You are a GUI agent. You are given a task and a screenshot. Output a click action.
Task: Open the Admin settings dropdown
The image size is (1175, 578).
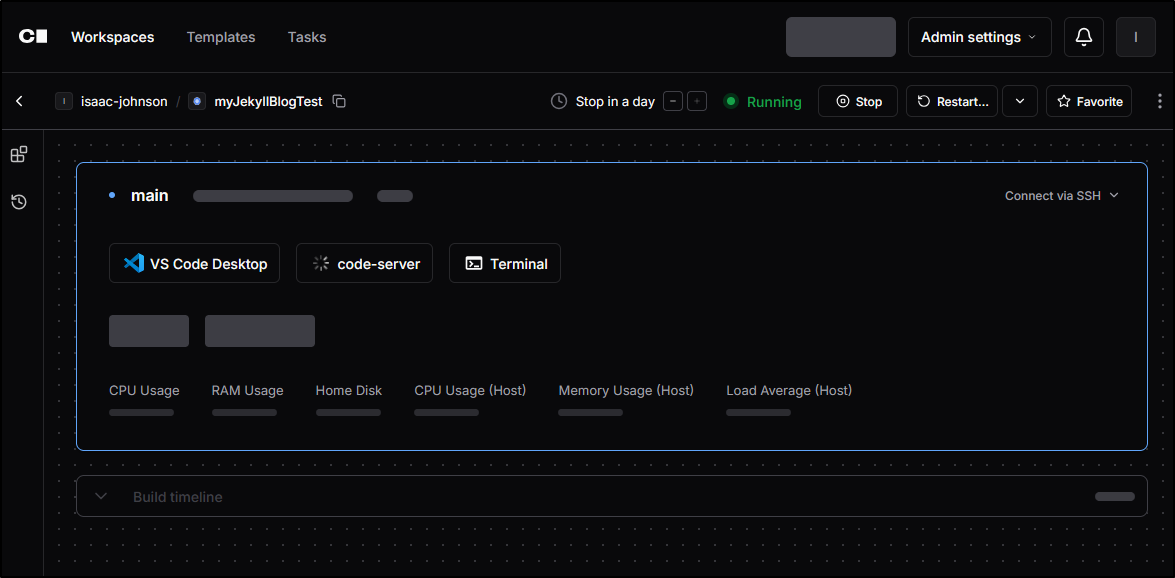point(979,37)
